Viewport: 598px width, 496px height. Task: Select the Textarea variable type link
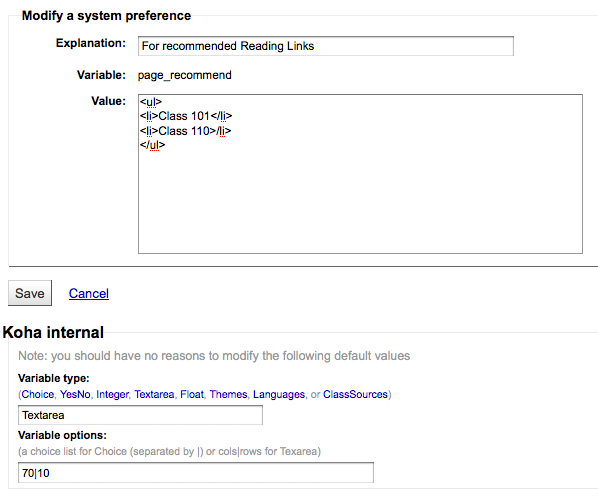[x=154, y=394]
